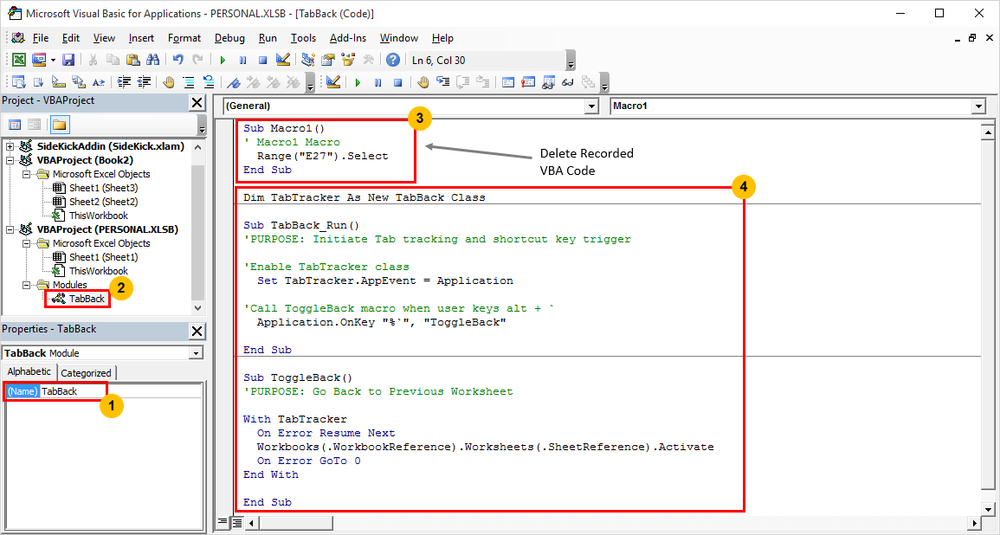Switch to Procedure View at bottom left
This screenshot has width=1000, height=535.
(222, 522)
